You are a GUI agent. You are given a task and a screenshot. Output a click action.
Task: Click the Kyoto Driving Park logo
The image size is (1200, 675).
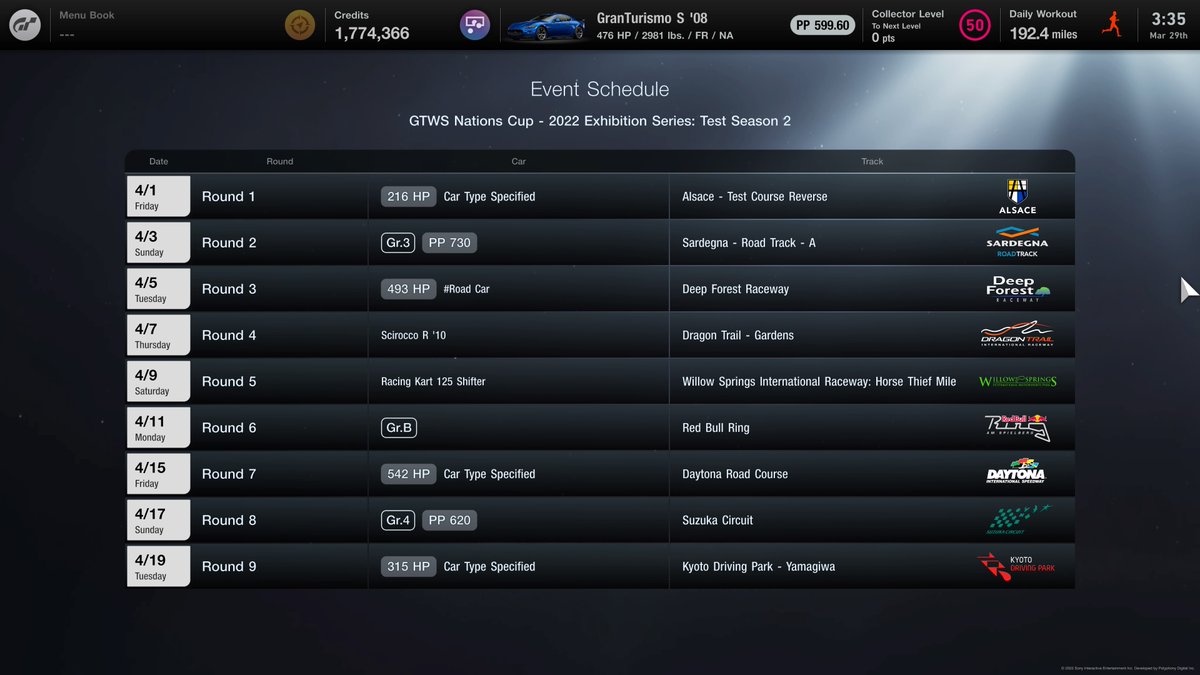point(1017,567)
